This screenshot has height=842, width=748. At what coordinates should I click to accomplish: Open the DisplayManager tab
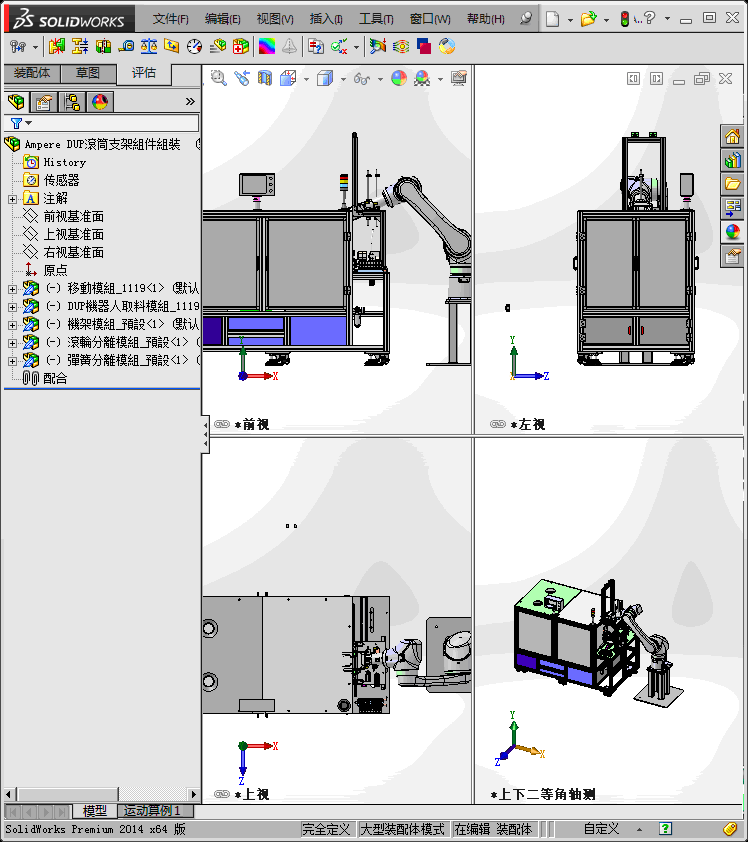tap(100, 102)
